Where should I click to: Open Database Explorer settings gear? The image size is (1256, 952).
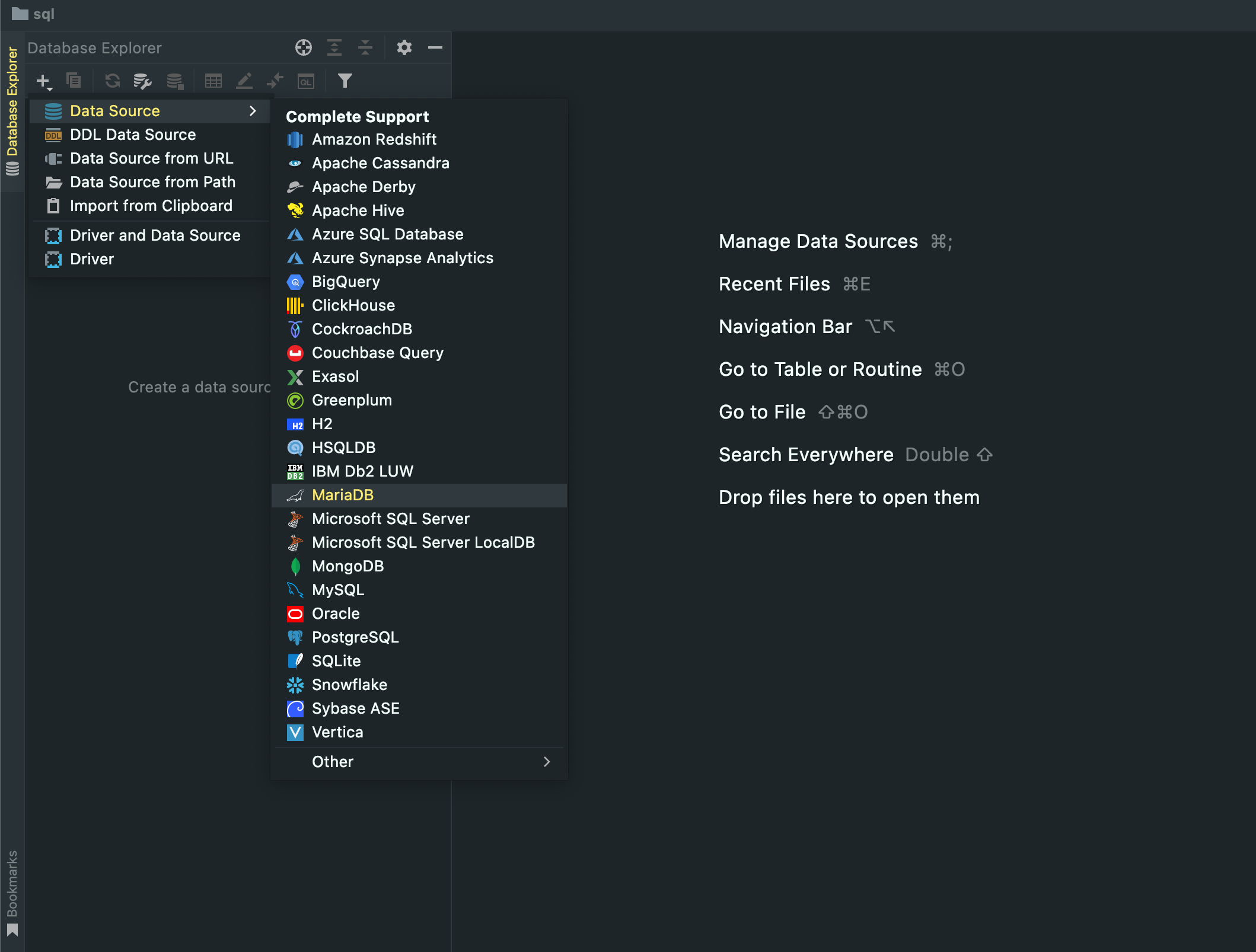[404, 47]
